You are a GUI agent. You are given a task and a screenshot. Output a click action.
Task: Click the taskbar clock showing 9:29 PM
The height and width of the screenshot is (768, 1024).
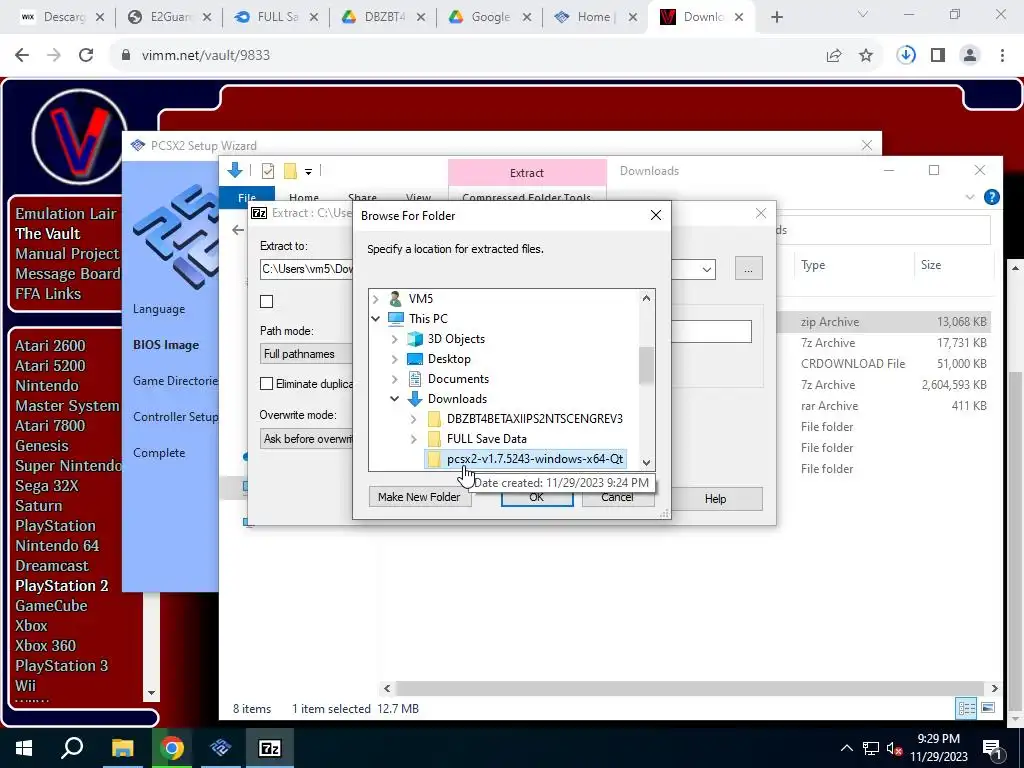(938, 748)
